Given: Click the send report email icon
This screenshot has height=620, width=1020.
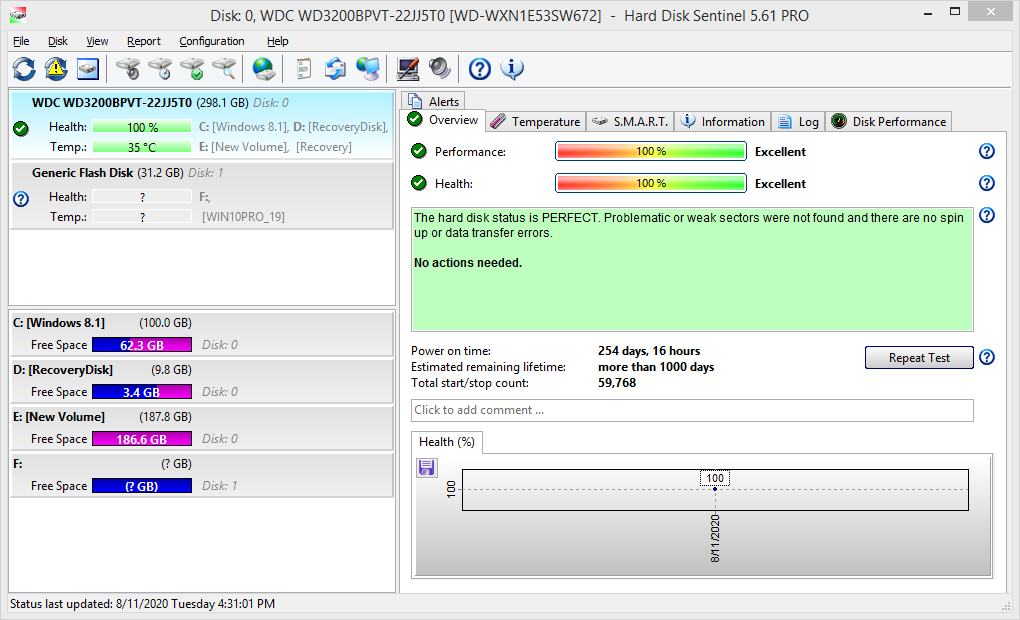Looking at the screenshot, I should point(336,68).
